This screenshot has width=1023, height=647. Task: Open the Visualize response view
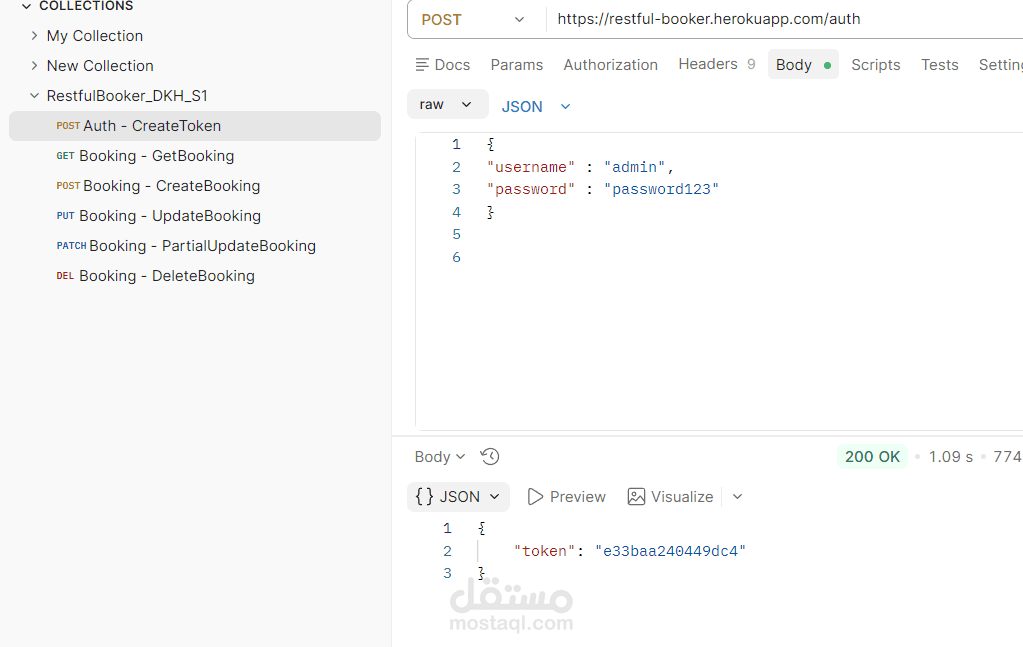pyautogui.click(x=670, y=497)
